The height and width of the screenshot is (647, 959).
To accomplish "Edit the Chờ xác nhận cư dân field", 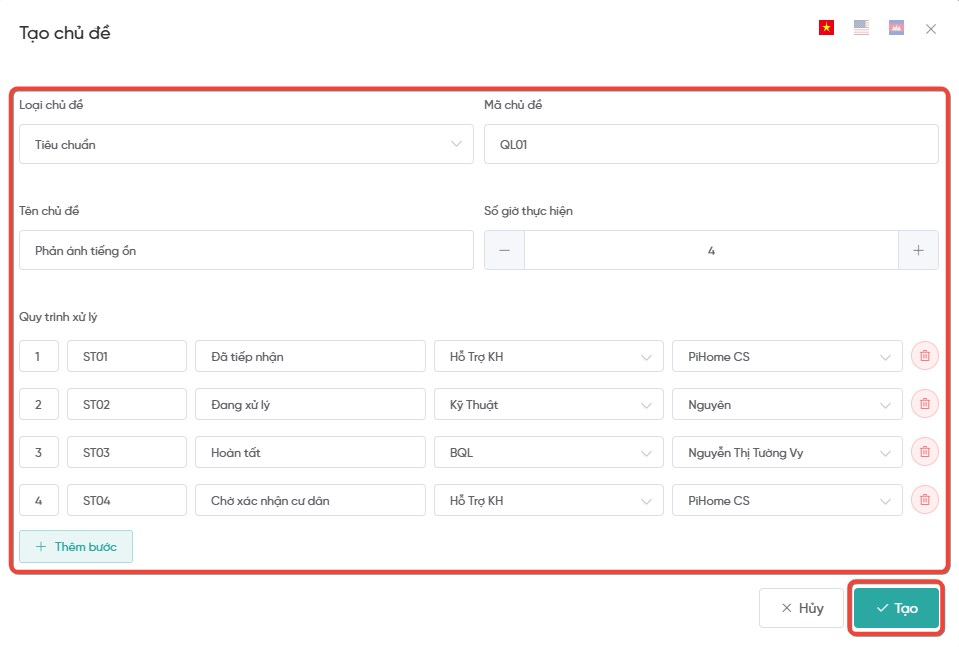I will click(x=310, y=500).
